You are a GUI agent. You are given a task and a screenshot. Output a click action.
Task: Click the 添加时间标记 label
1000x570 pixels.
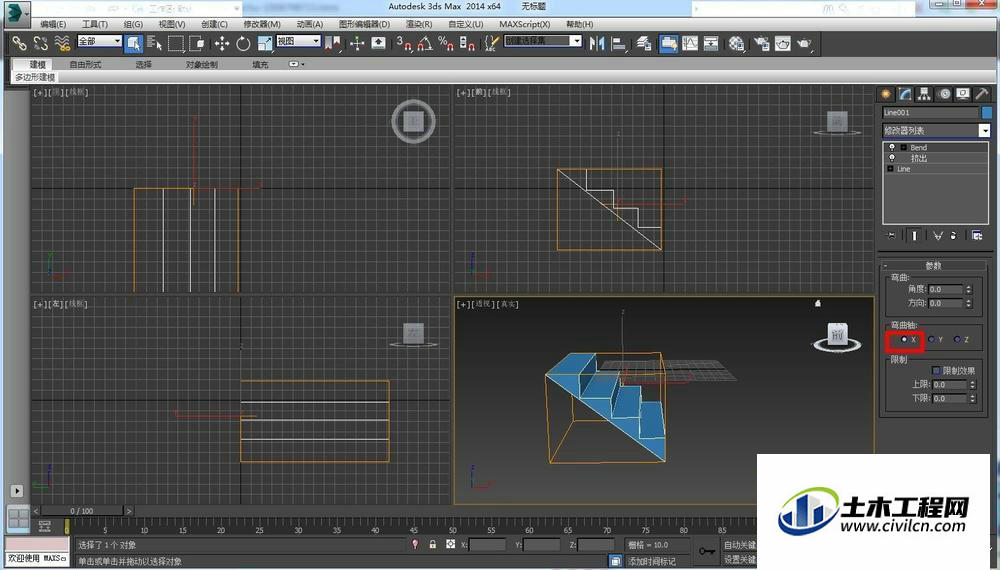651,561
